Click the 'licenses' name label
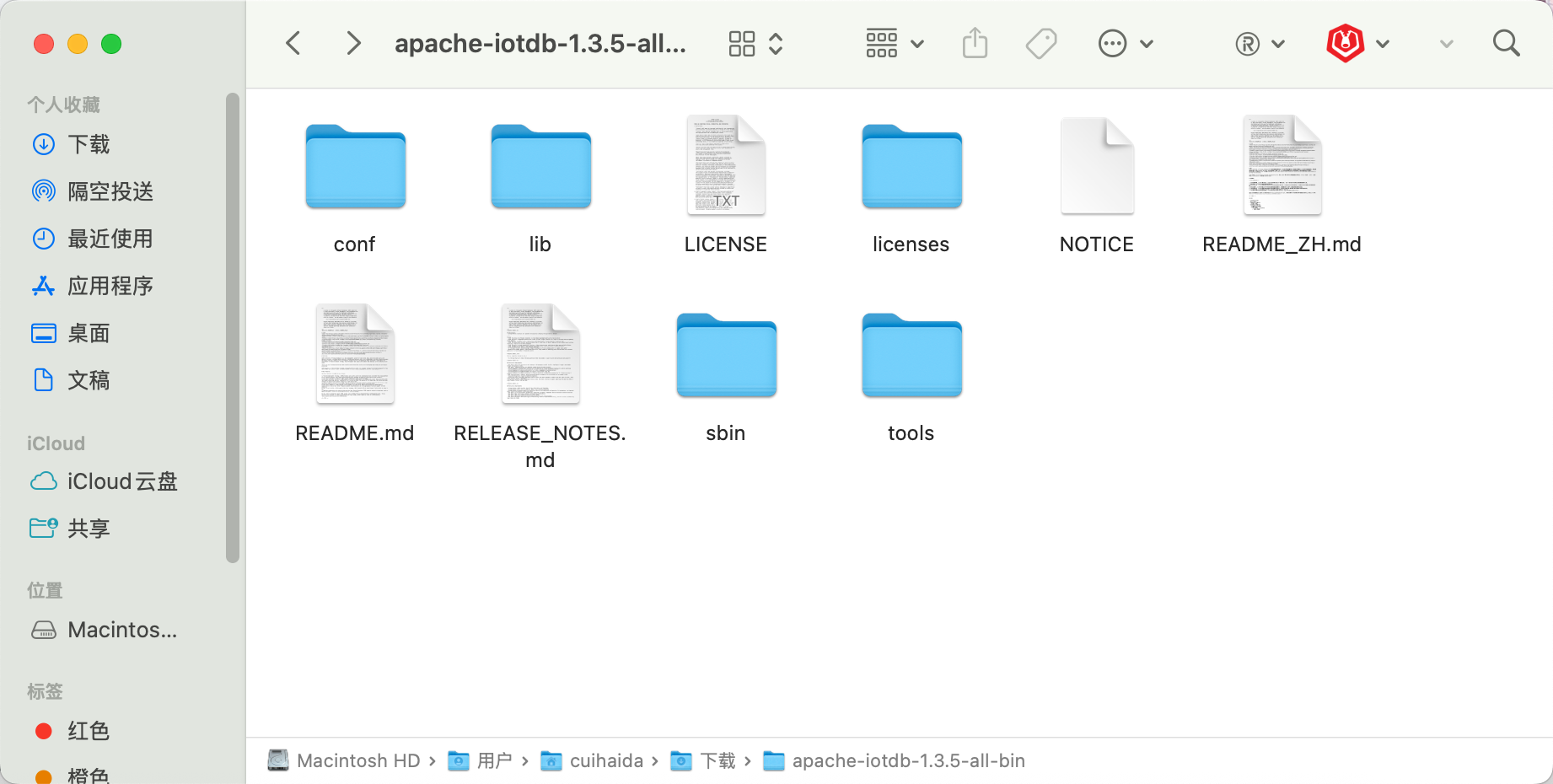Screen dimensions: 1553x784 pyautogui.click(x=911, y=244)
